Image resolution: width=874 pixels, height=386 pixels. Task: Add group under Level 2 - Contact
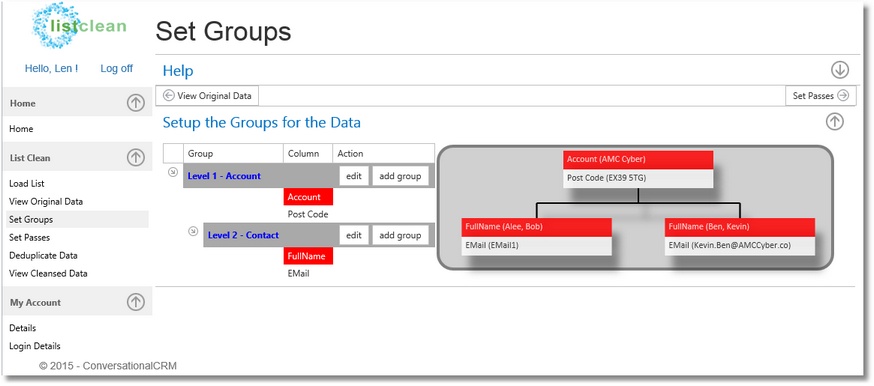pos(400,235)
